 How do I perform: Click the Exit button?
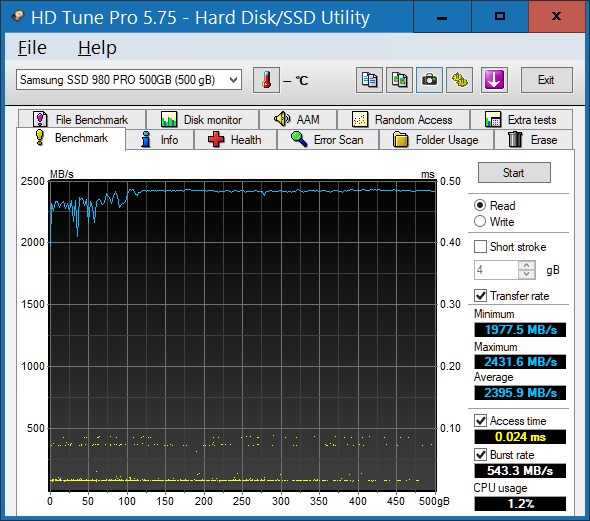[x=547, y=80]
